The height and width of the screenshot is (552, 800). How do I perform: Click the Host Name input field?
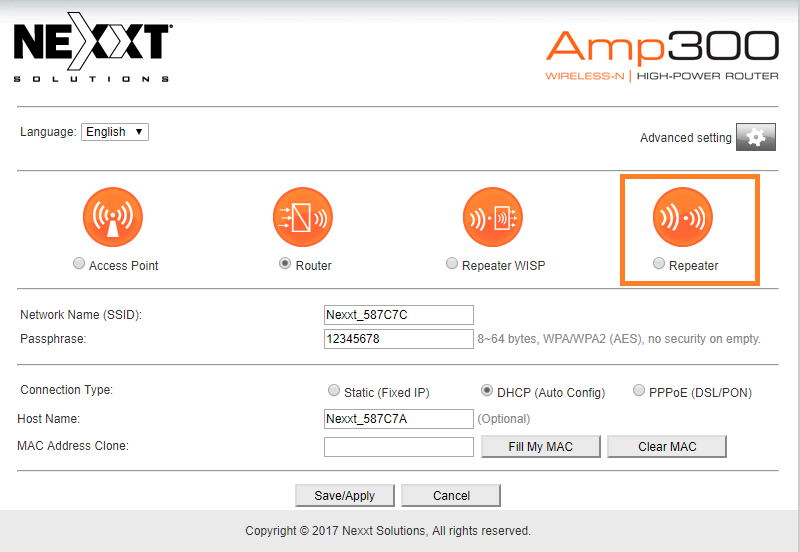(398, 419)
